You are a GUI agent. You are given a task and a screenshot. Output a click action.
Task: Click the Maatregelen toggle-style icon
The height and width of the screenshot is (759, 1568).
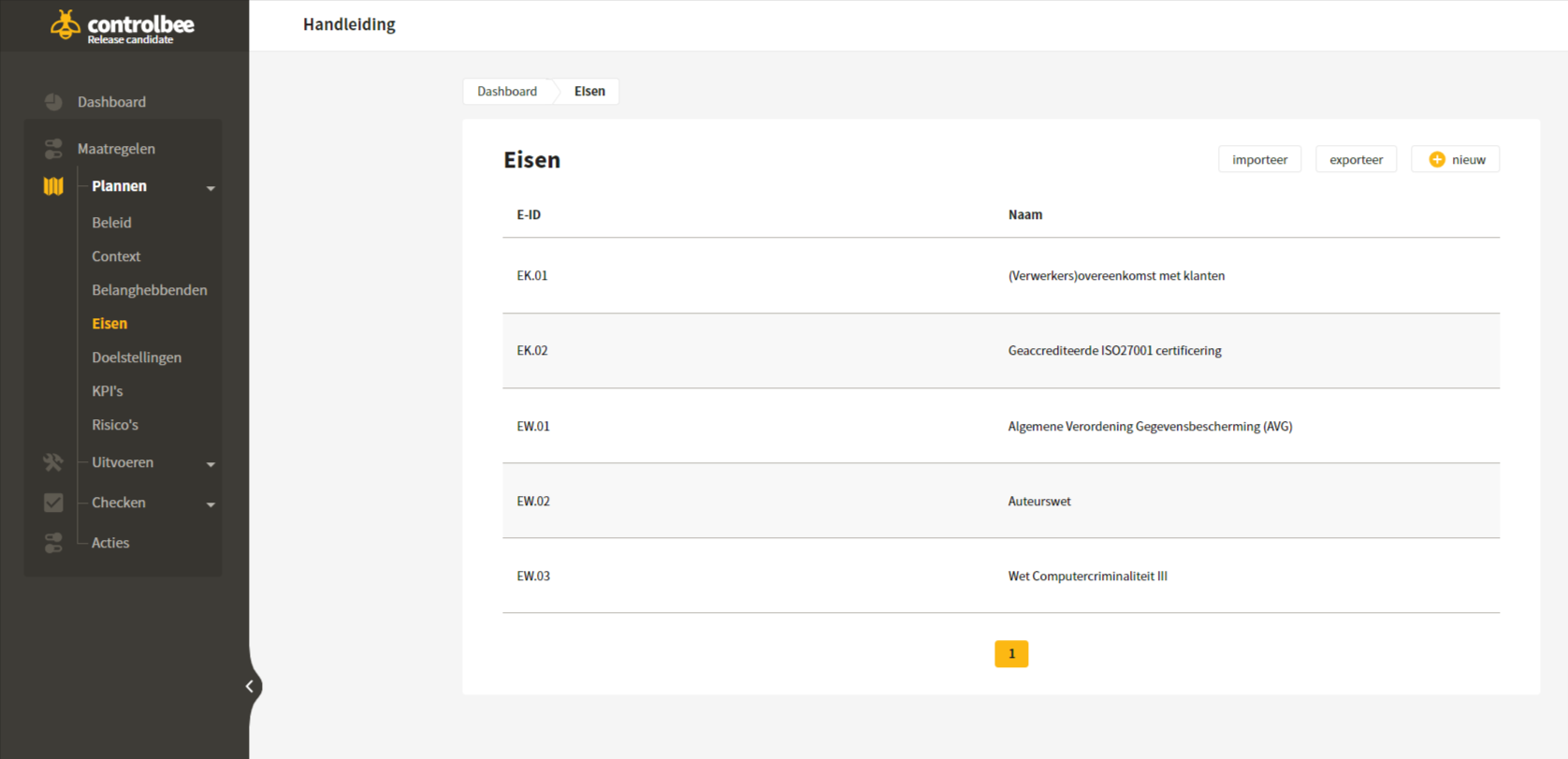[53, 149]
